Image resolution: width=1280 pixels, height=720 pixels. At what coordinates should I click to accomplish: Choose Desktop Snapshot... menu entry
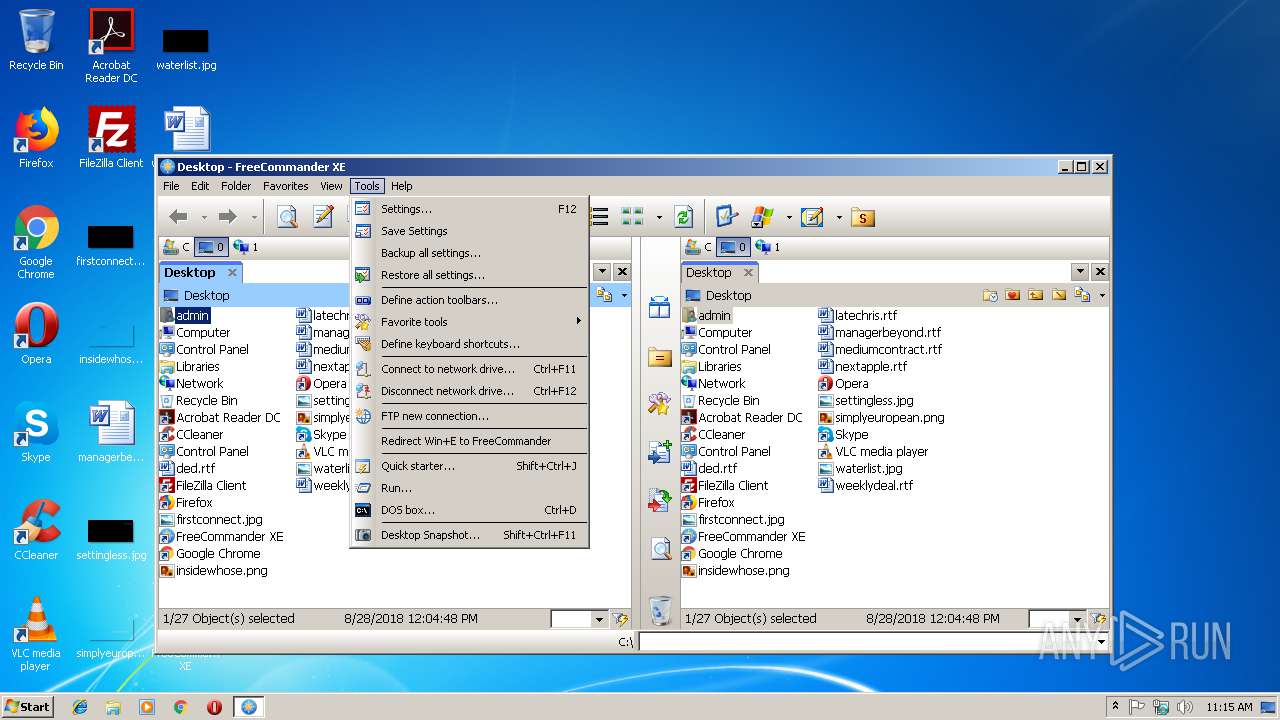click(x=469, y=535)
